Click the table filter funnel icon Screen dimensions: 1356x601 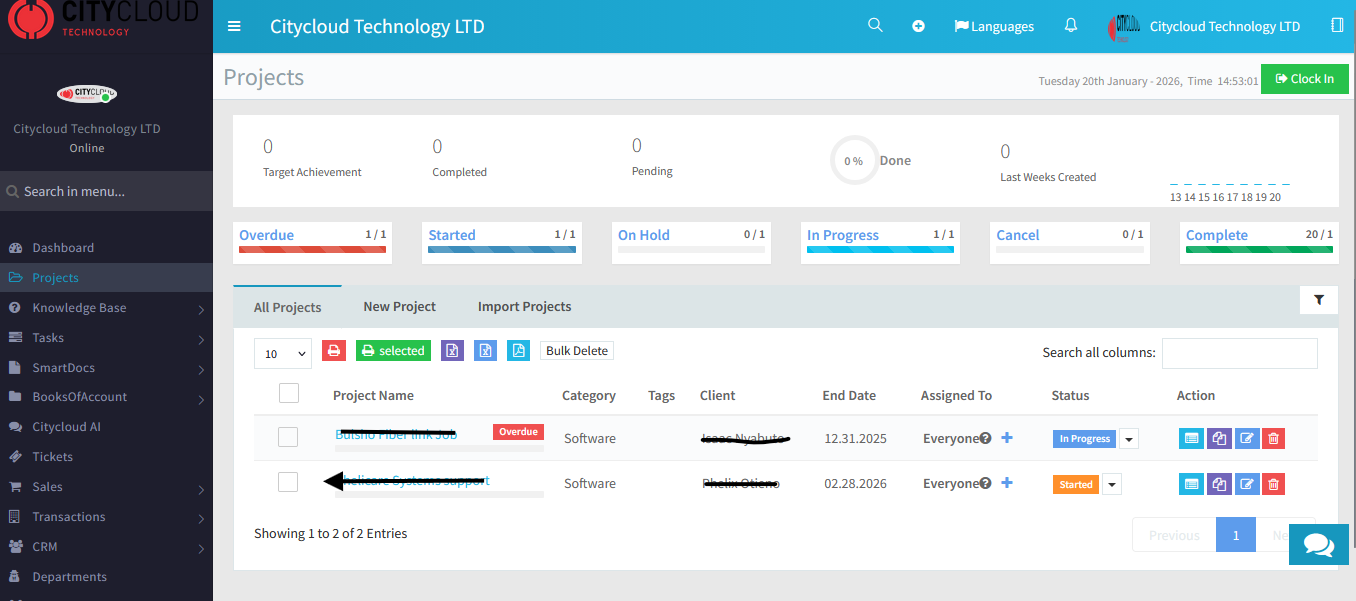click(1318, 299)
